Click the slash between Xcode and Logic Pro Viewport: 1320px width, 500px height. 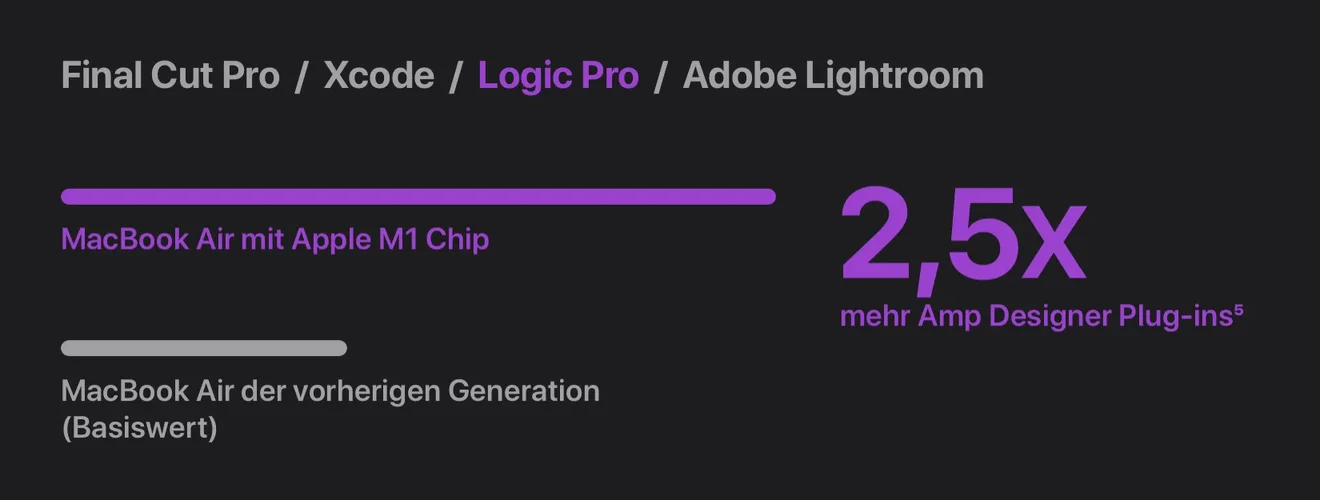tap(456, 77)
